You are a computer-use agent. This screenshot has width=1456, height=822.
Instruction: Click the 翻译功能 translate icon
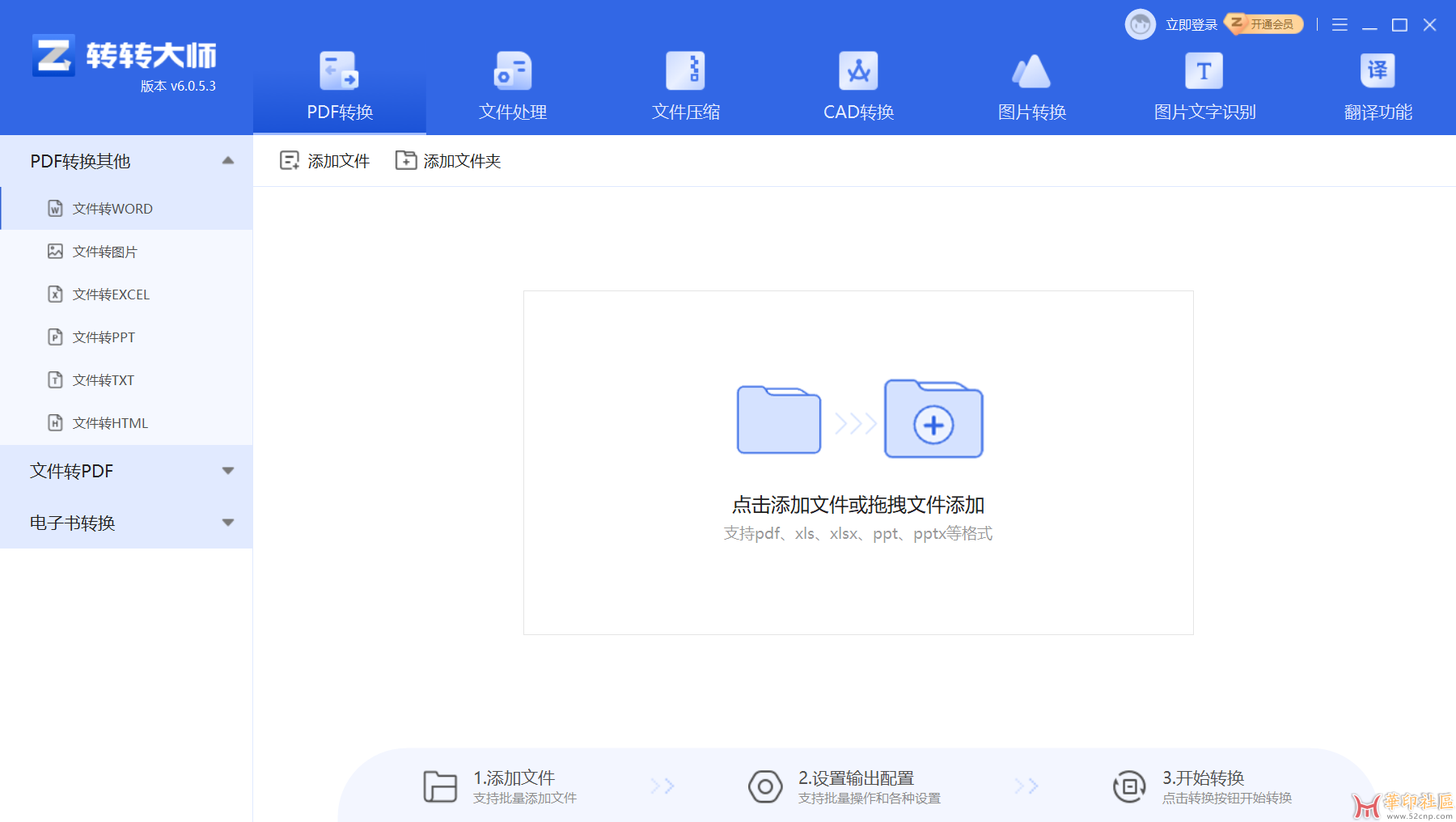coord(1378,71)
